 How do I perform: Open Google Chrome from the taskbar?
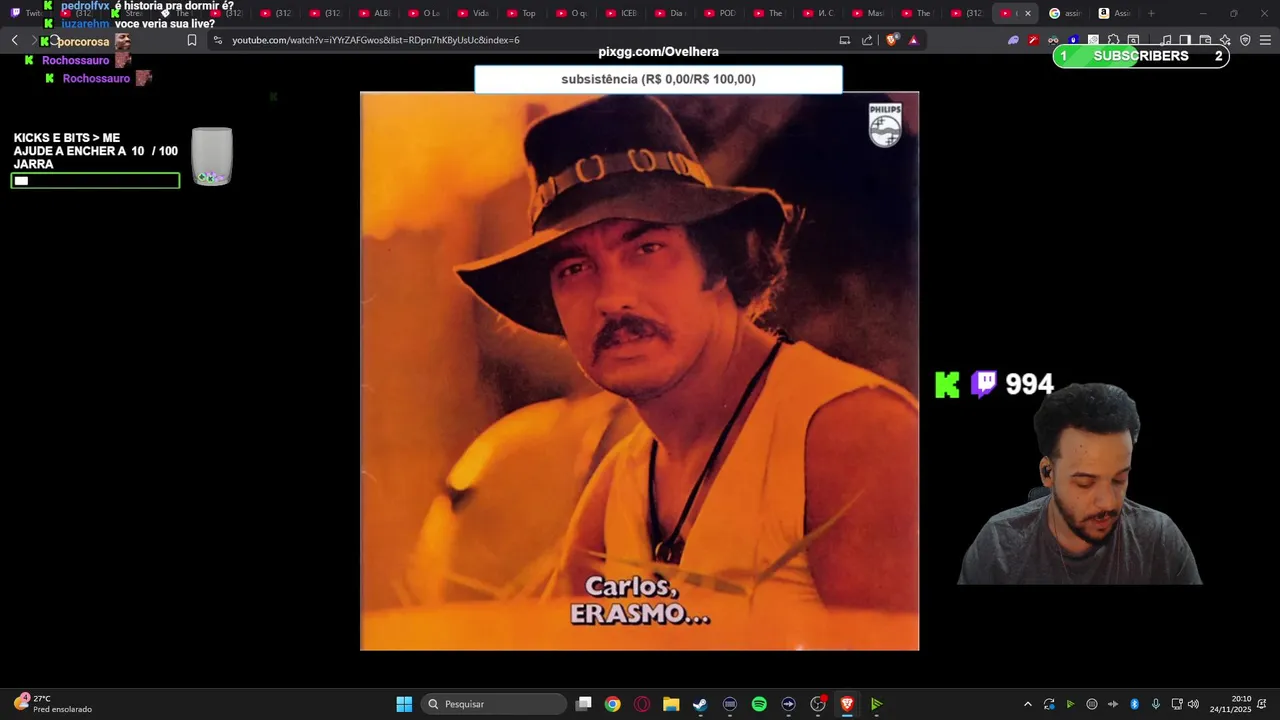tap(613, 704)
